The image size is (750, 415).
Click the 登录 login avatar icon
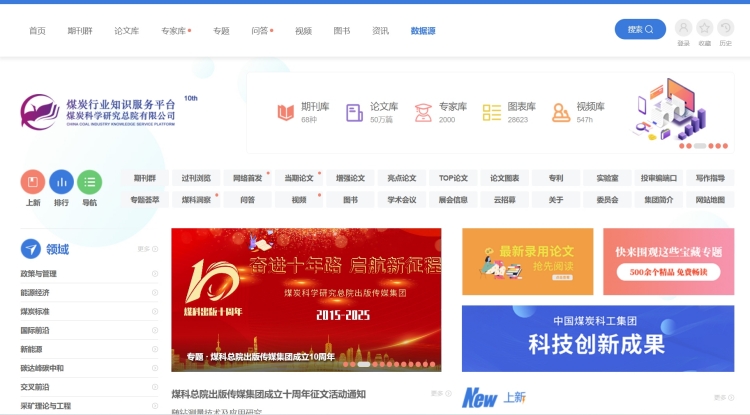pyautogui.click(x=683, y=28)
